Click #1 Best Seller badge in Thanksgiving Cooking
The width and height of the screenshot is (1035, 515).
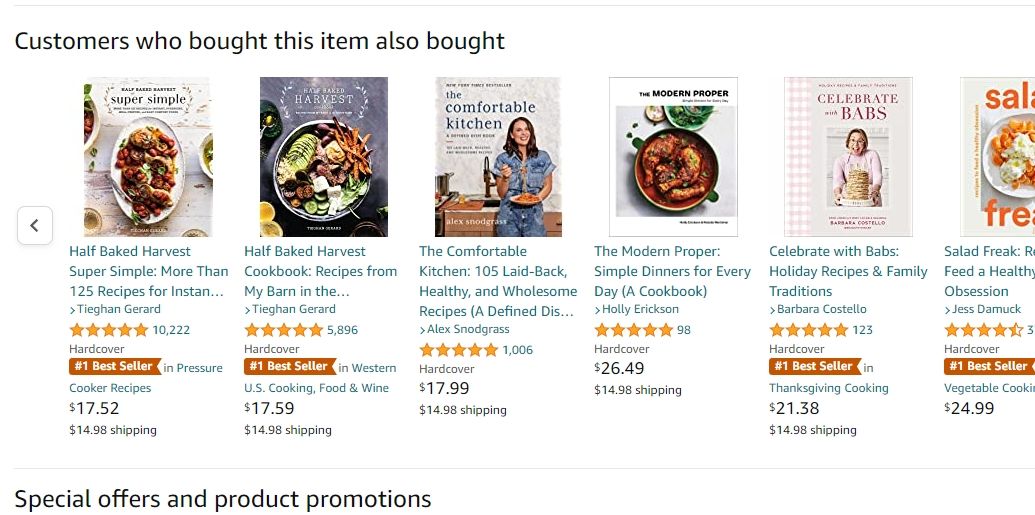pyautogui.click(x=814, y=367)
